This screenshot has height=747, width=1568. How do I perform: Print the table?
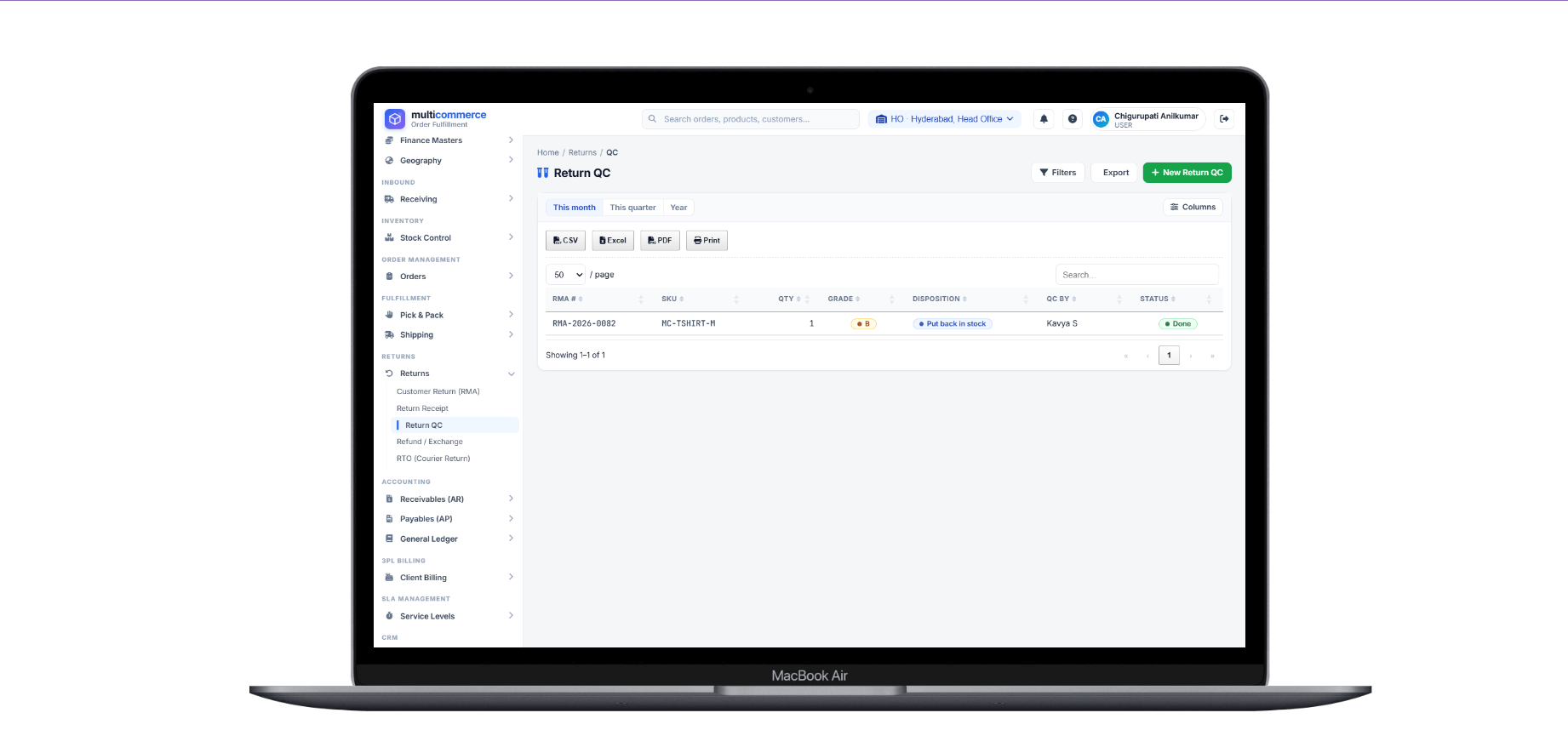[x=707, y=241]
